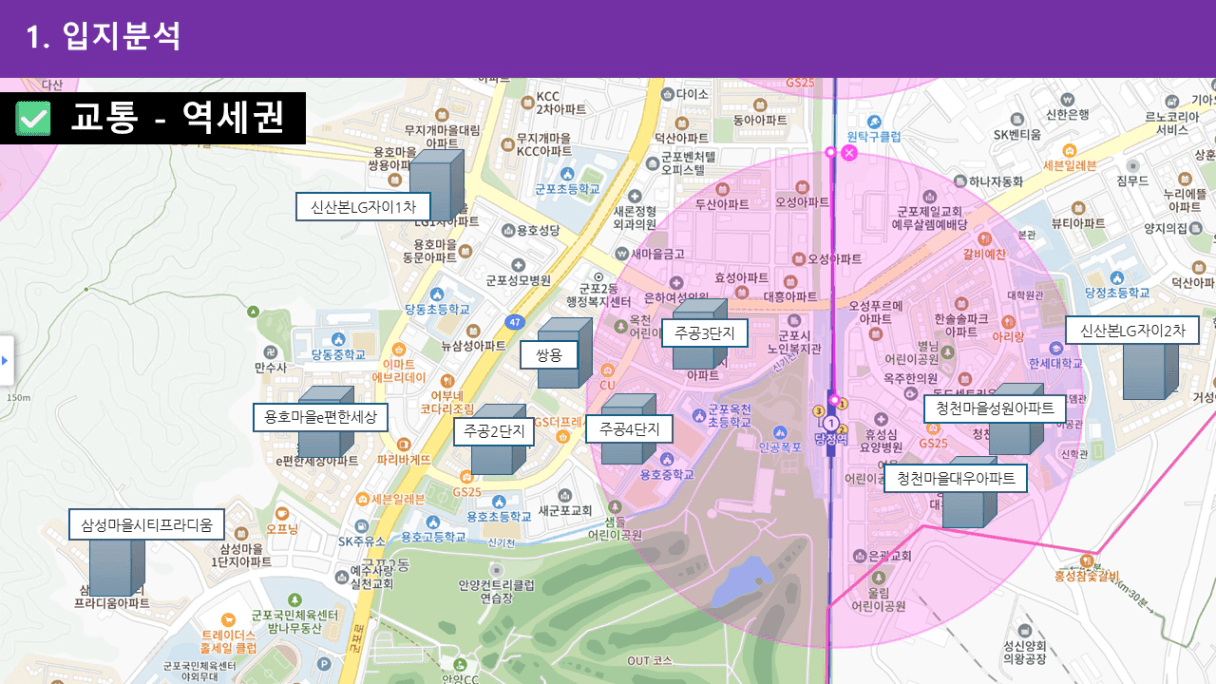Click the 신산본LG자이1차 label
The height and width of the screenshot is (684, 1216).
pos(363,207)
